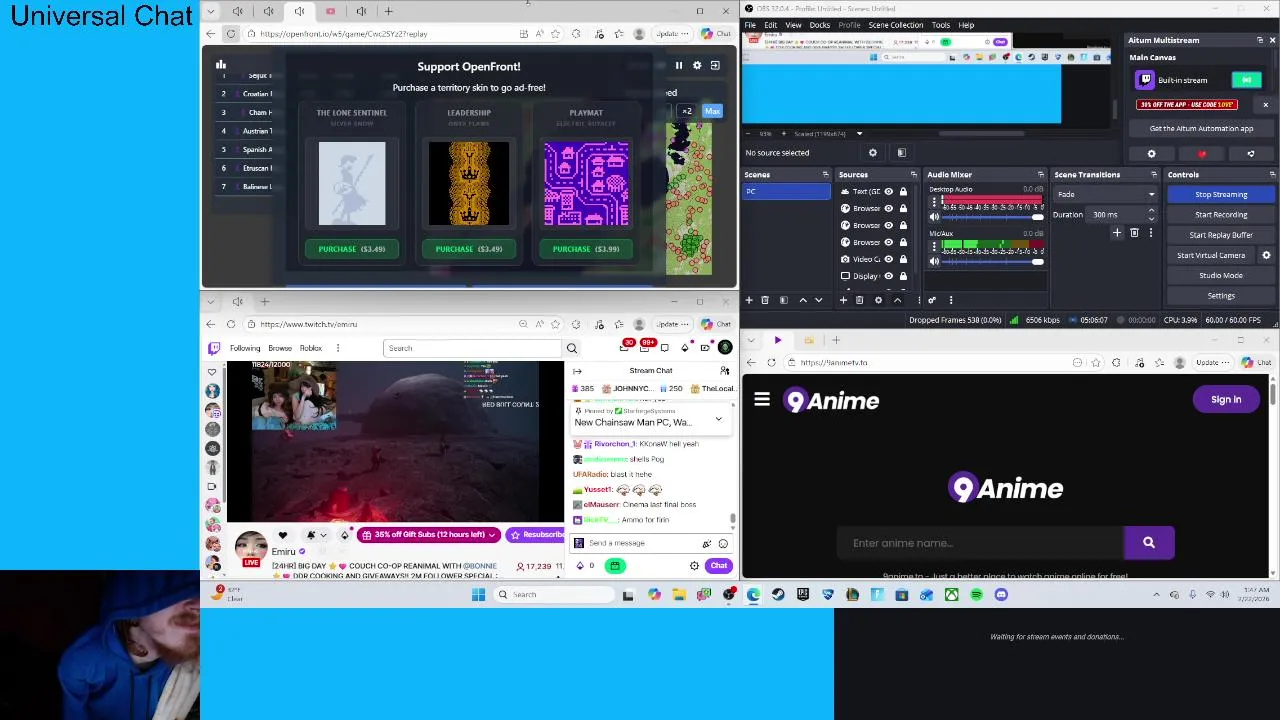This screenshot has width=1280, height=720.
Task: Add a new source in OBS Sources dock
Action: [x=843, y=300]
